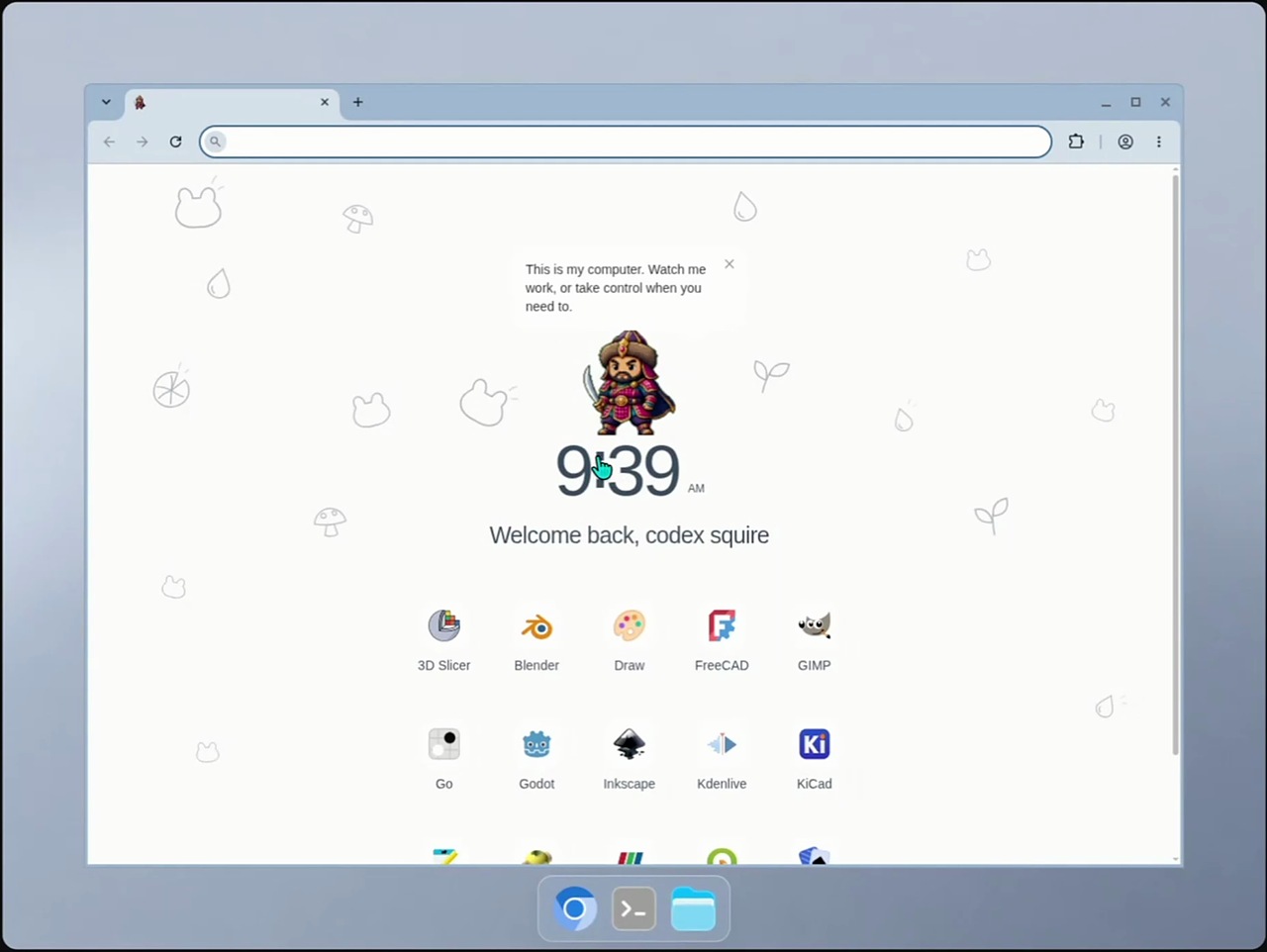Click the search magnifier in address bar

click(x=215, y=142)
